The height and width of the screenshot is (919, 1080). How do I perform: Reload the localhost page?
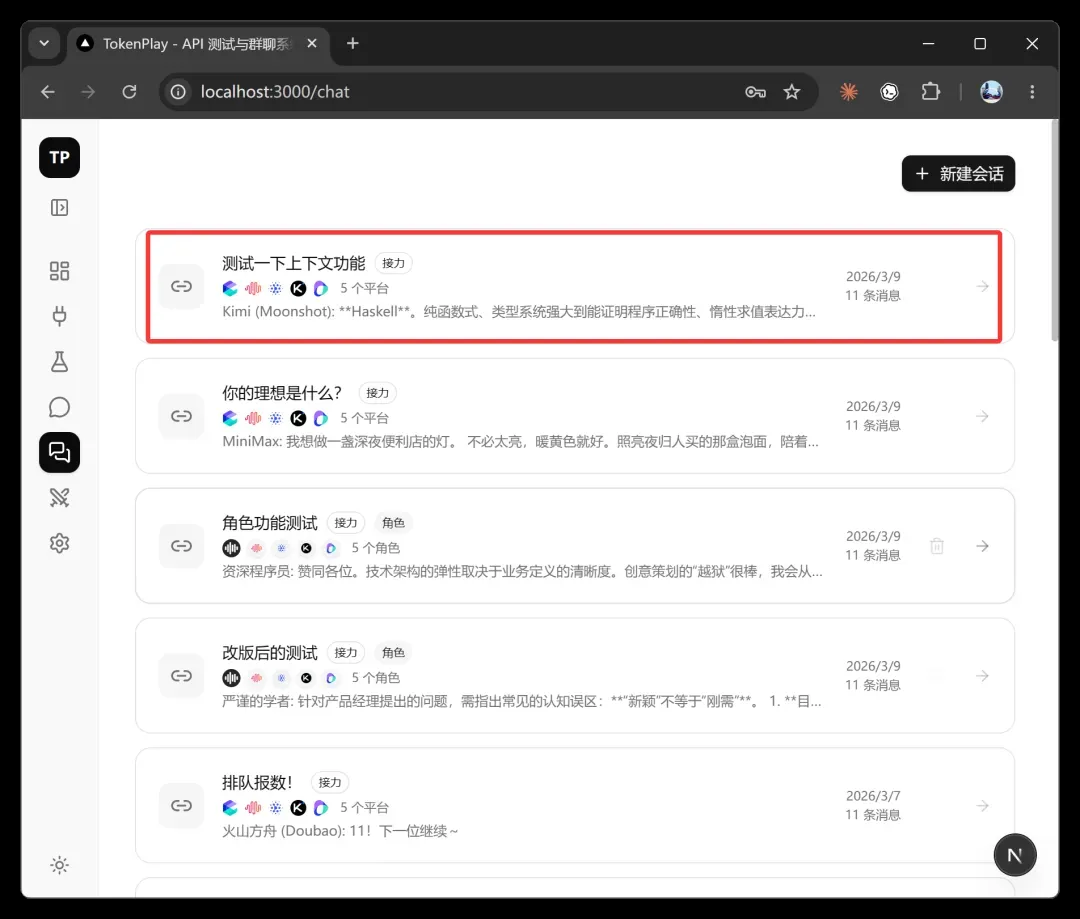tap(129, 92)
